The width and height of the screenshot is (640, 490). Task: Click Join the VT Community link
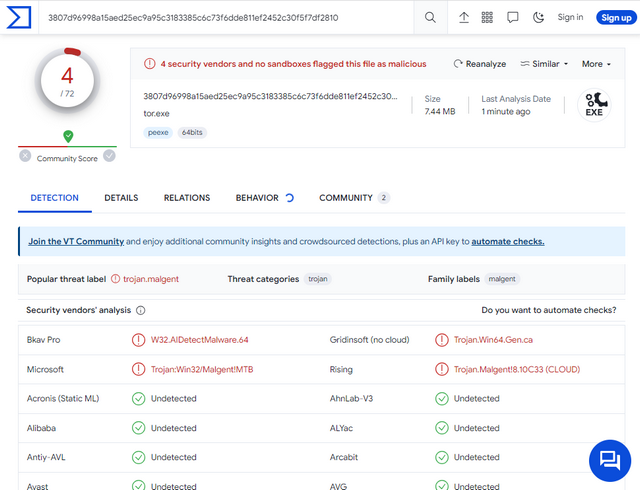click(76, 241)
